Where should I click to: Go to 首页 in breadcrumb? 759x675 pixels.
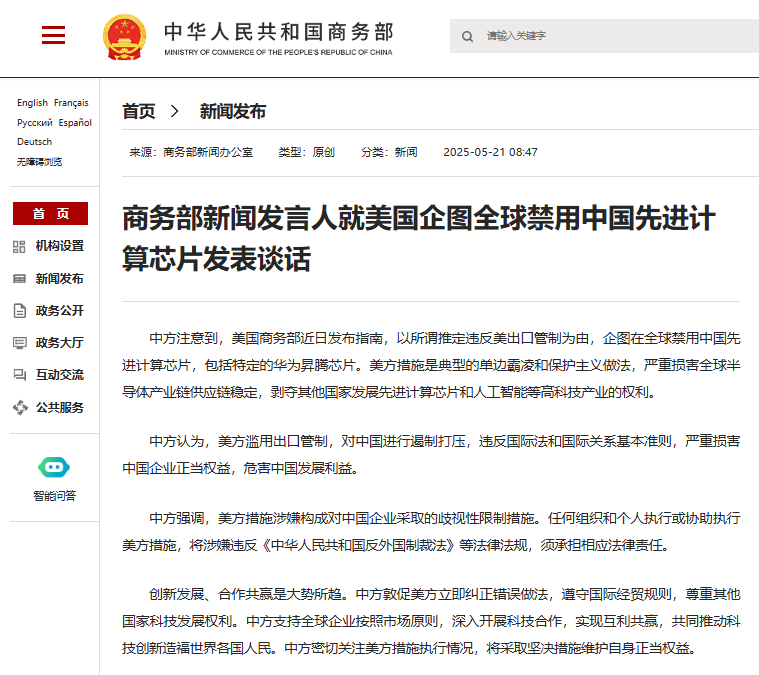(138, 111)
